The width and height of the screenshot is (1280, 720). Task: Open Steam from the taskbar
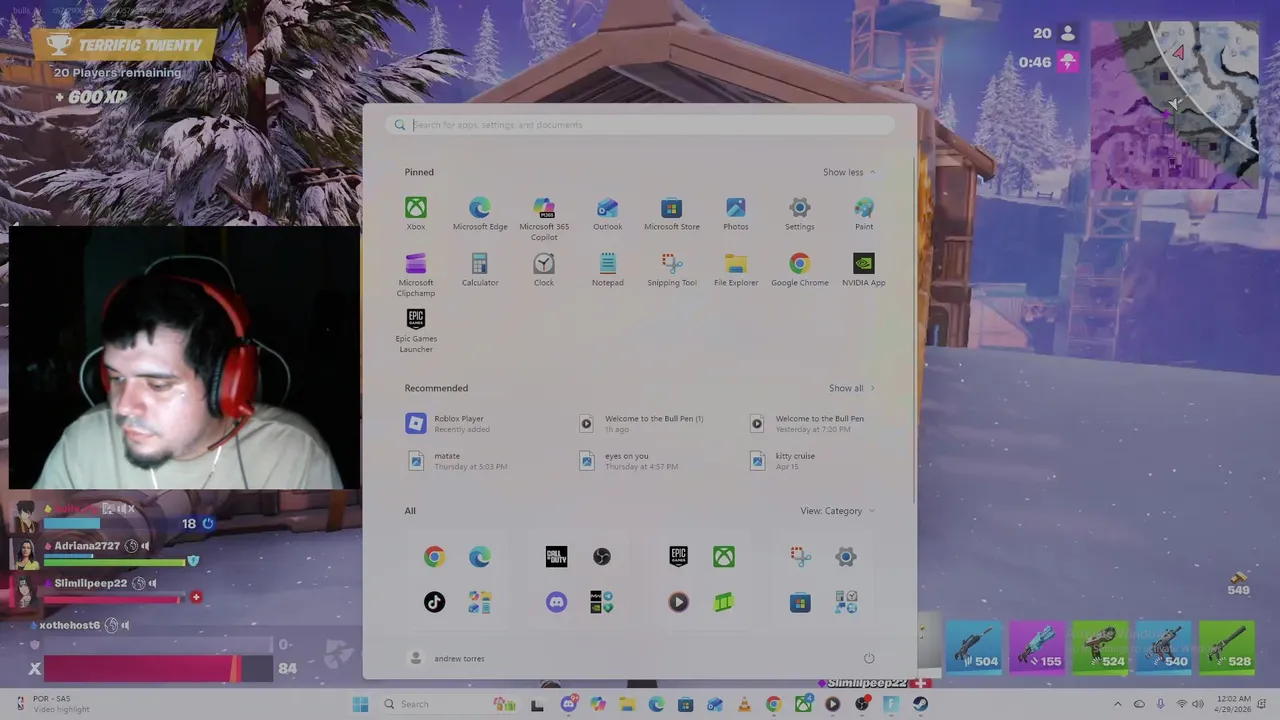tap(920, 704)
